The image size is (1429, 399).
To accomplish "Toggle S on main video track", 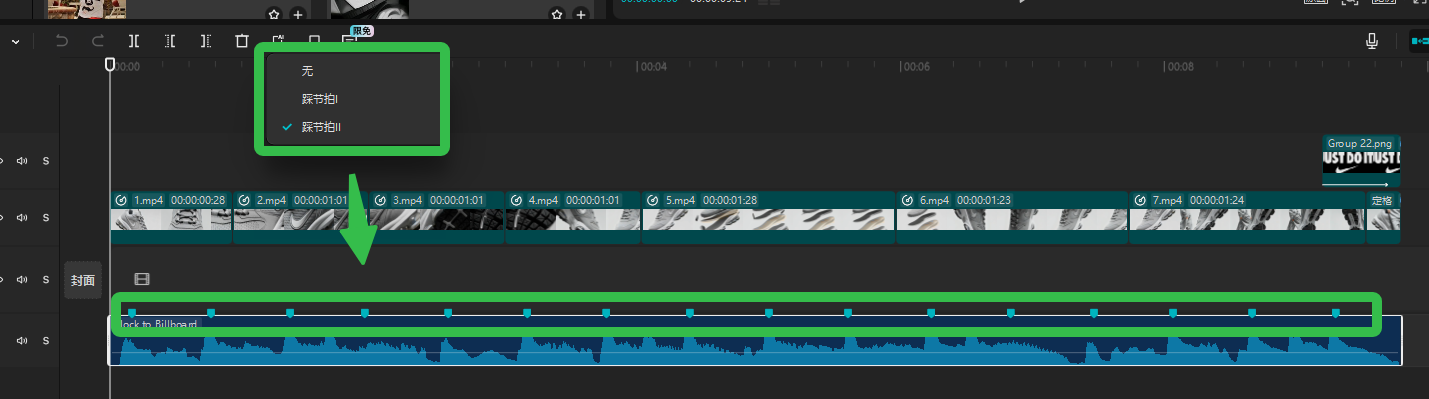I will click(46, 218).
